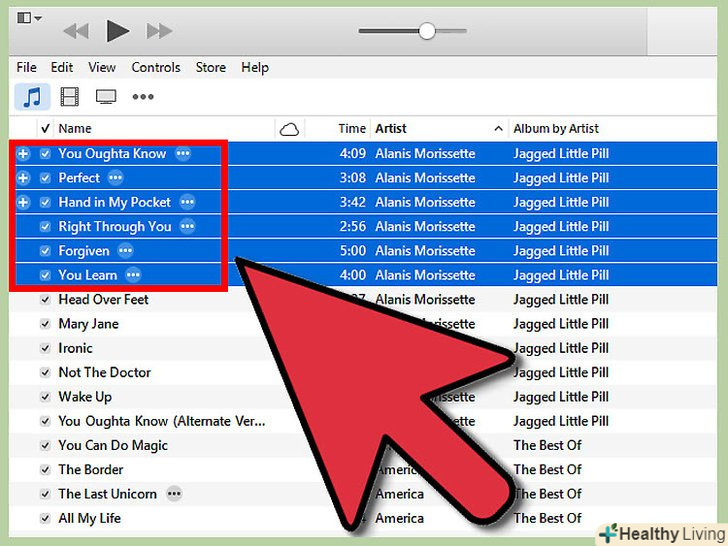Toggle Artist column sort arrow
728x546 pixels.
[x=498, y=129]
